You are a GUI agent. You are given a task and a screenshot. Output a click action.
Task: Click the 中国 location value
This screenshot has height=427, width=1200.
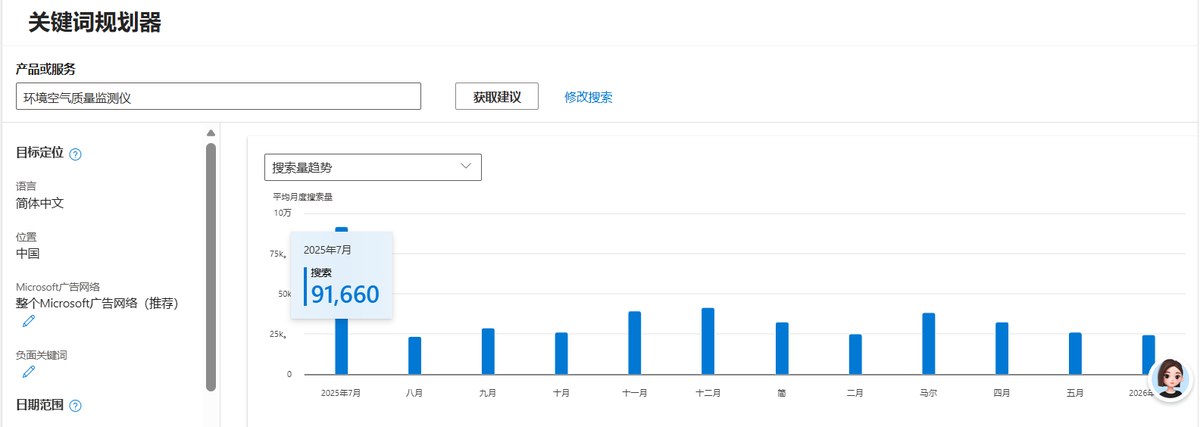28,253
